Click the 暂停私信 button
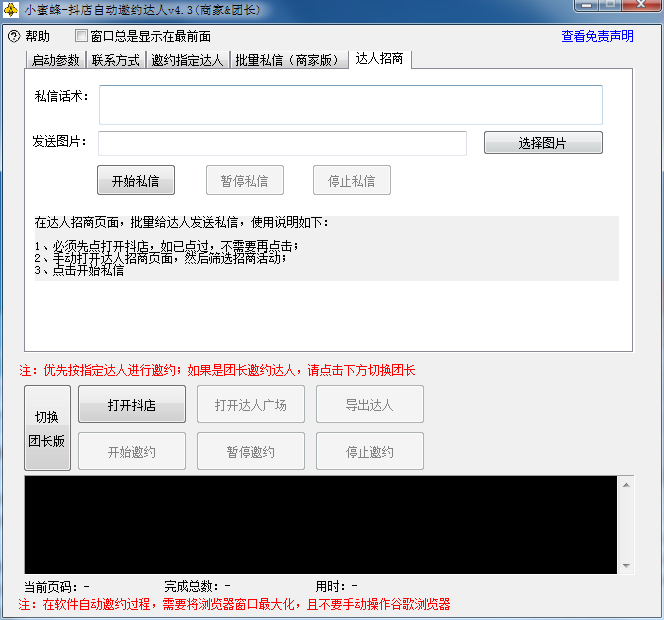The height and width of the screenshot is (620, 664). click(x=245, y=180)
